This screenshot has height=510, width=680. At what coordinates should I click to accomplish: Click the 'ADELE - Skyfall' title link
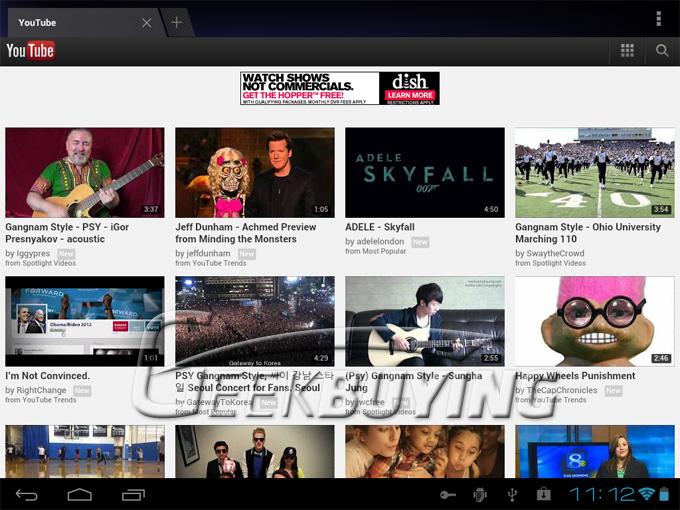pyautogui.click(x=380, y=227)
